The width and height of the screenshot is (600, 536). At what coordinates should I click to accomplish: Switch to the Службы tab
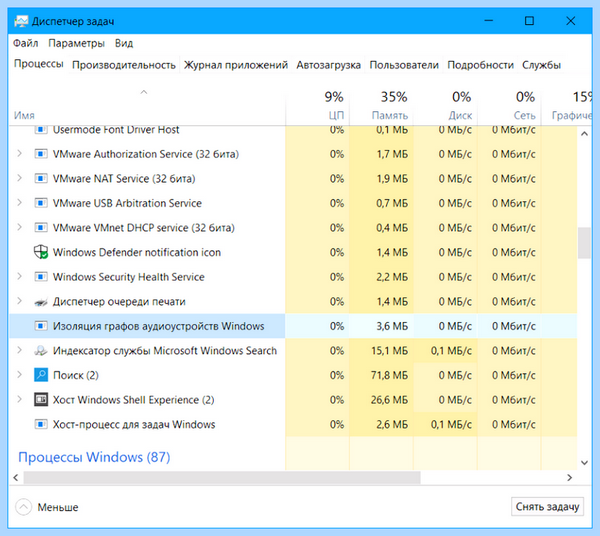(541, 65)
